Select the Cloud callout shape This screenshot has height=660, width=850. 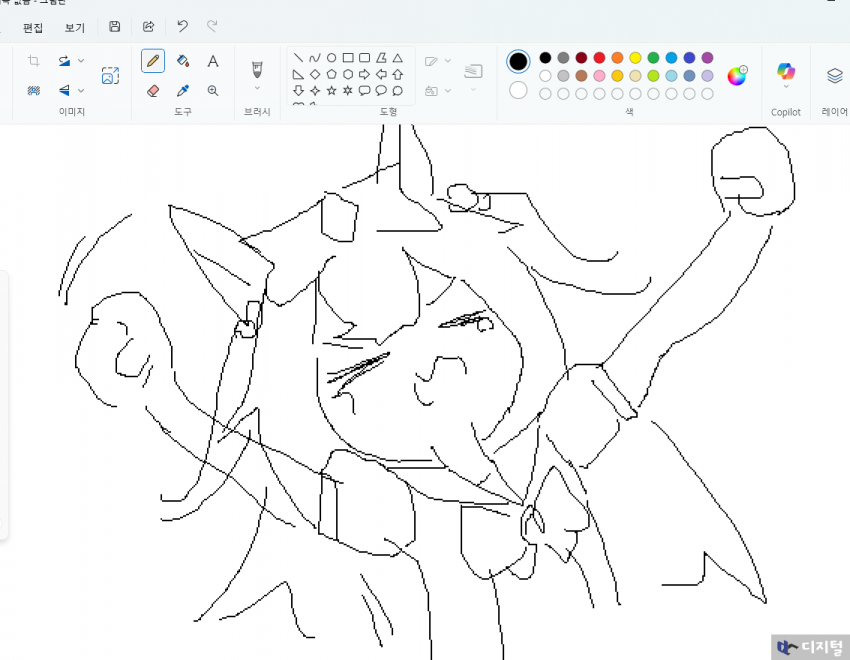(x=397, y=90)
